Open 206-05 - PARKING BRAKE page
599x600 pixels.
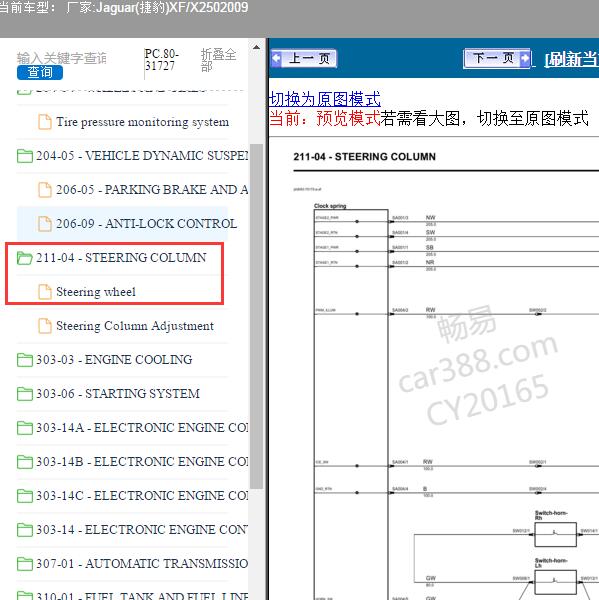coord(152,190)
